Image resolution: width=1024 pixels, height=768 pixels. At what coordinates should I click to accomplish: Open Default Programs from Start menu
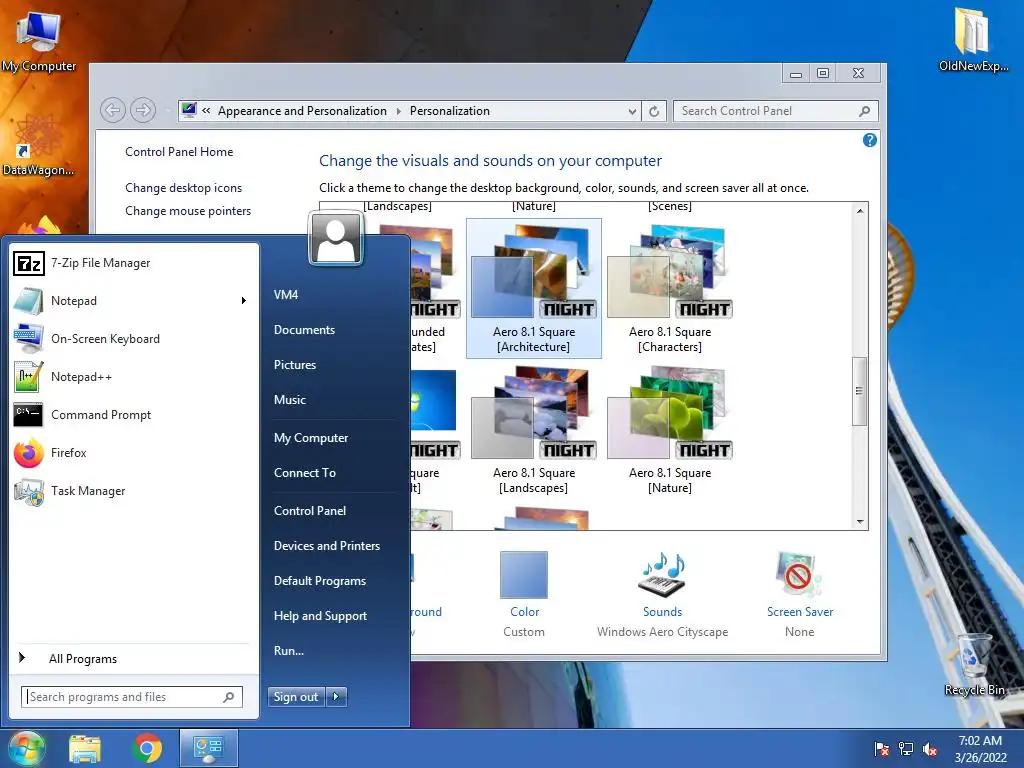pyautogui.click(x=320, y=581)
